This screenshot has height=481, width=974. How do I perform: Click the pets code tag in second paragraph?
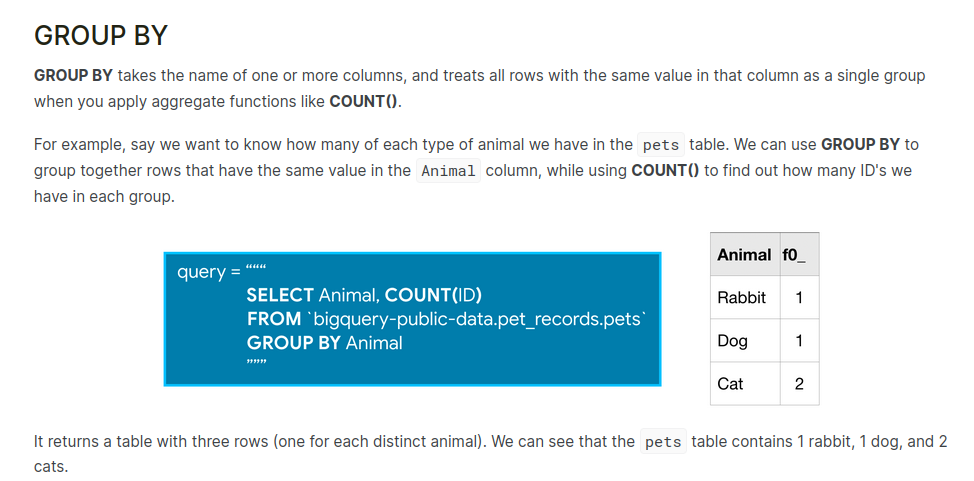click(661, 144)
